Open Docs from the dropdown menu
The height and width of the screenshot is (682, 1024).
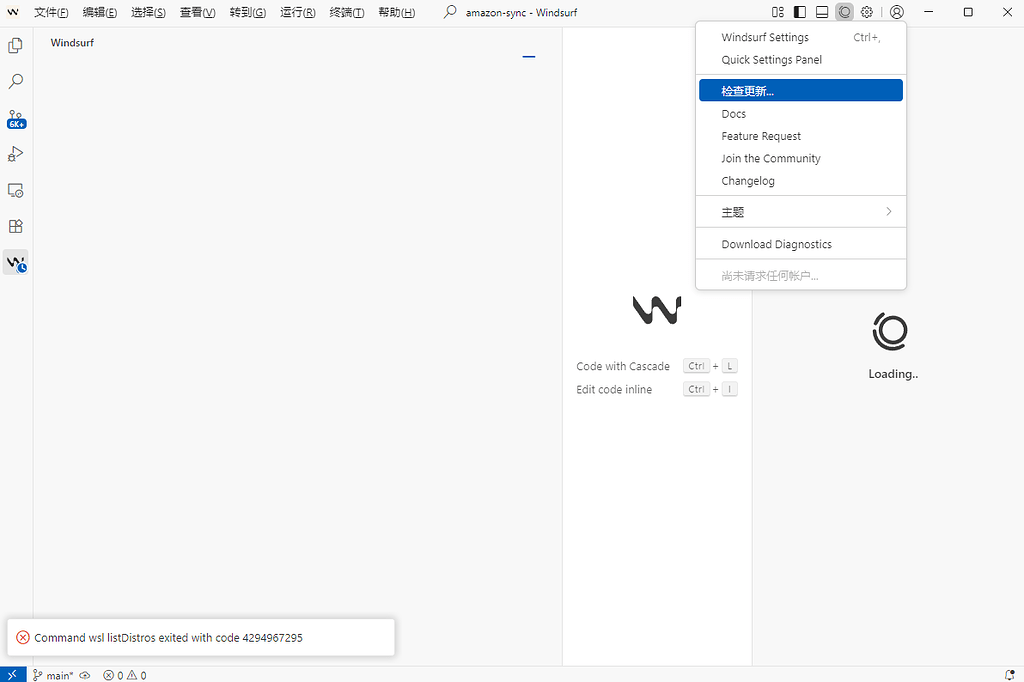coord(801,114)
